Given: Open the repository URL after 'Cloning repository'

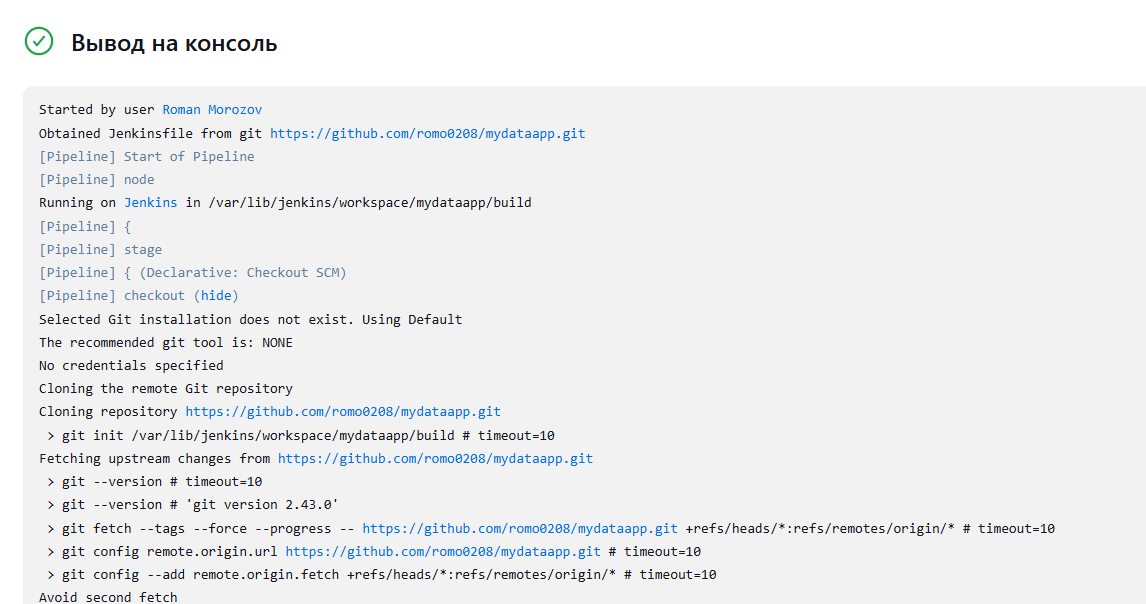Looking at the screenshot, I should tap(343, 412).
